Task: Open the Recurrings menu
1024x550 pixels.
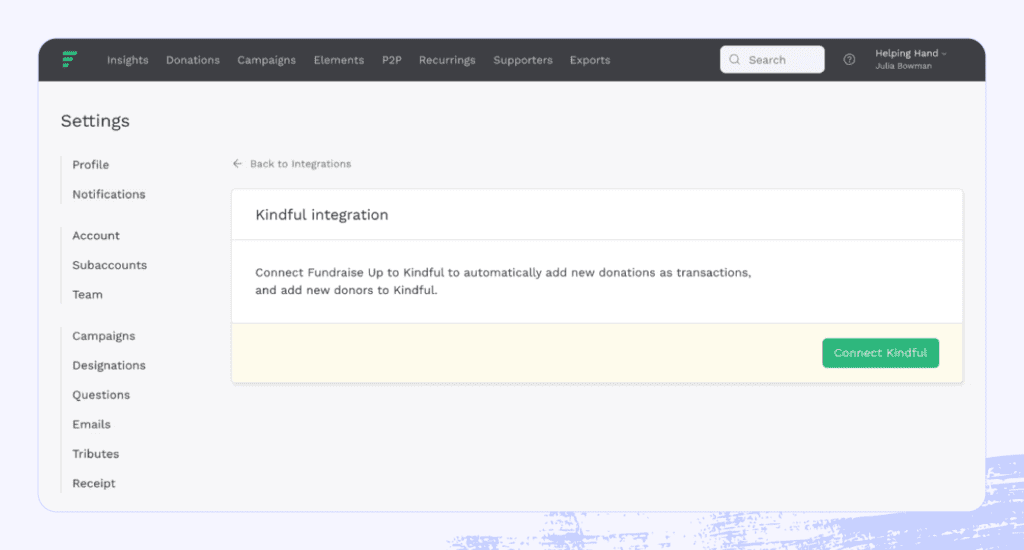Action: point(447,59)
